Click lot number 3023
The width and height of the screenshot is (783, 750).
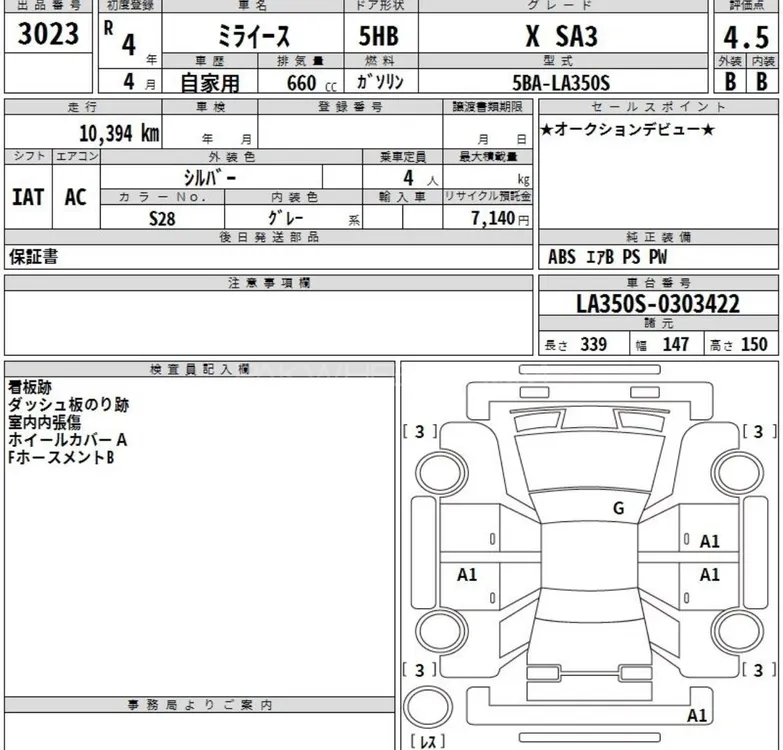[48, 33]
